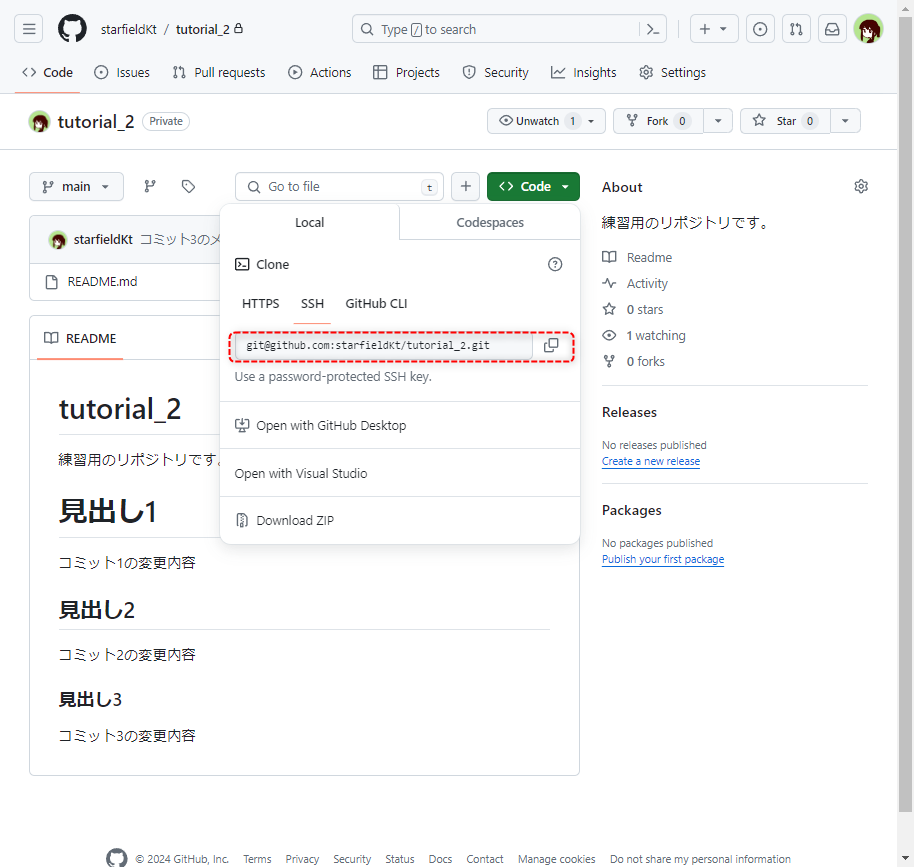Image resolution: width=914 pixels, height=867 pixels.
Task: Choose Download ZIP
Action: tap(400, 520)
